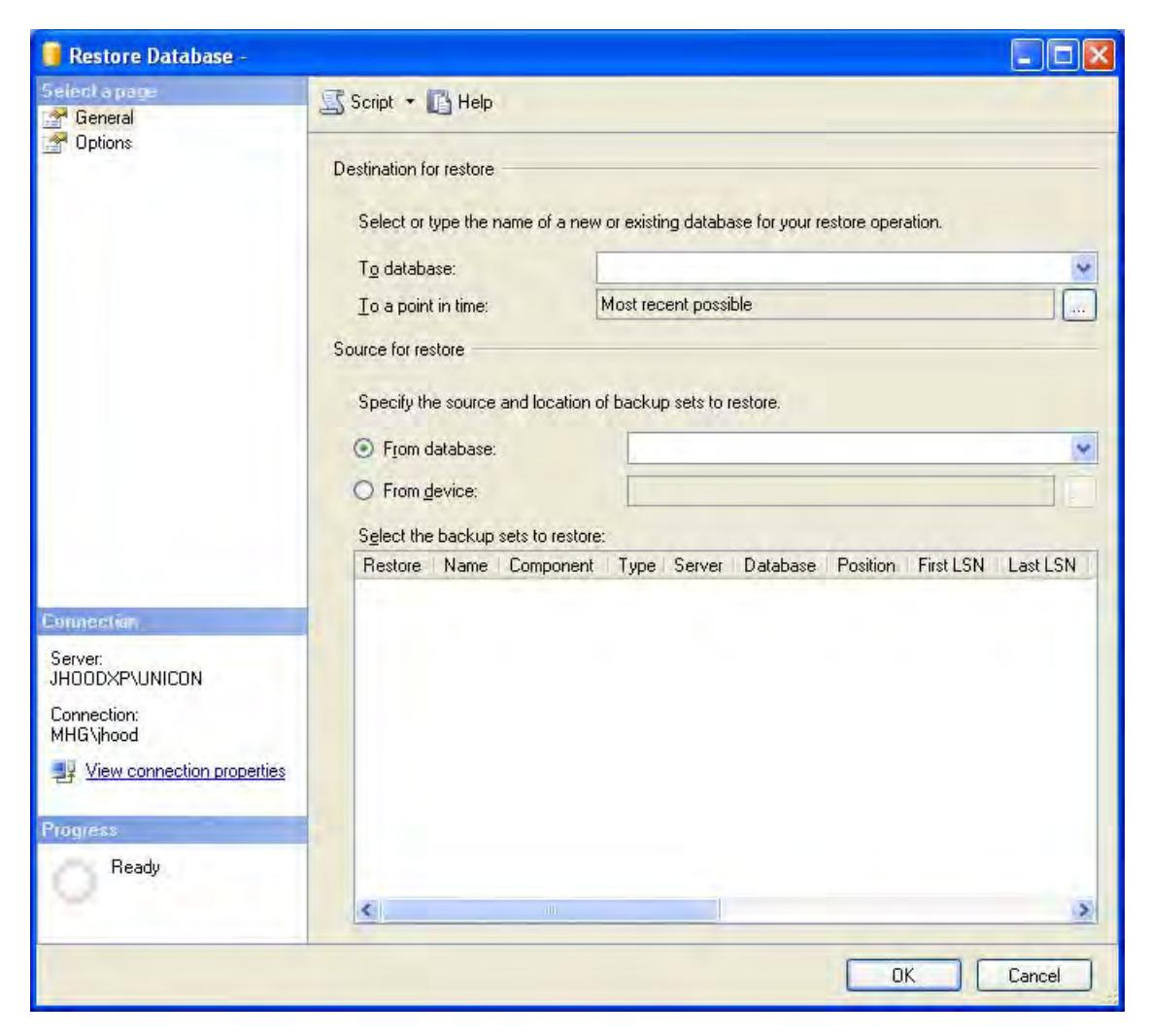
Task: Click the horizontal scrollbar thumb
Action: point(550,911)
